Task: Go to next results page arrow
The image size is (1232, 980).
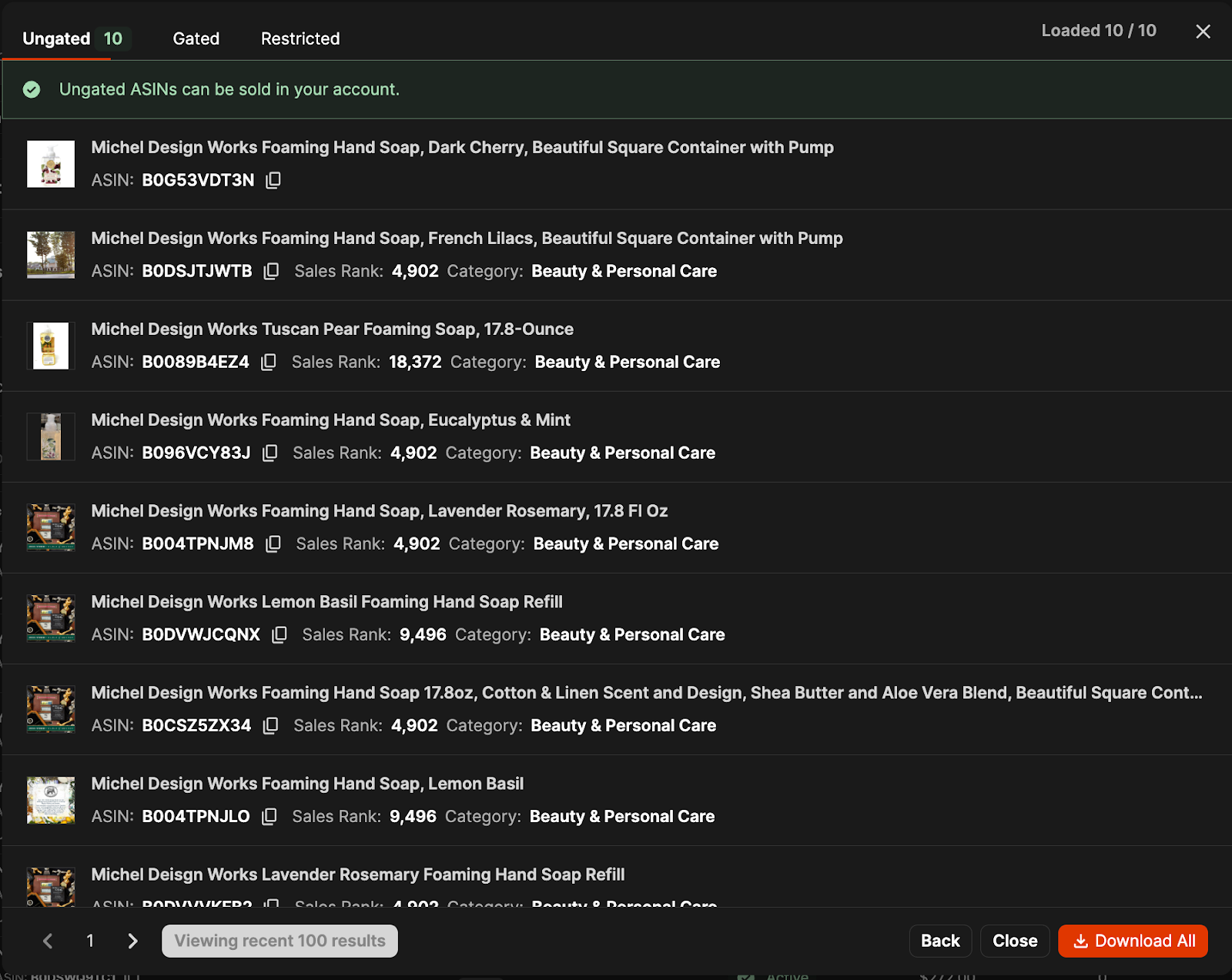Action: click(132, 941)
